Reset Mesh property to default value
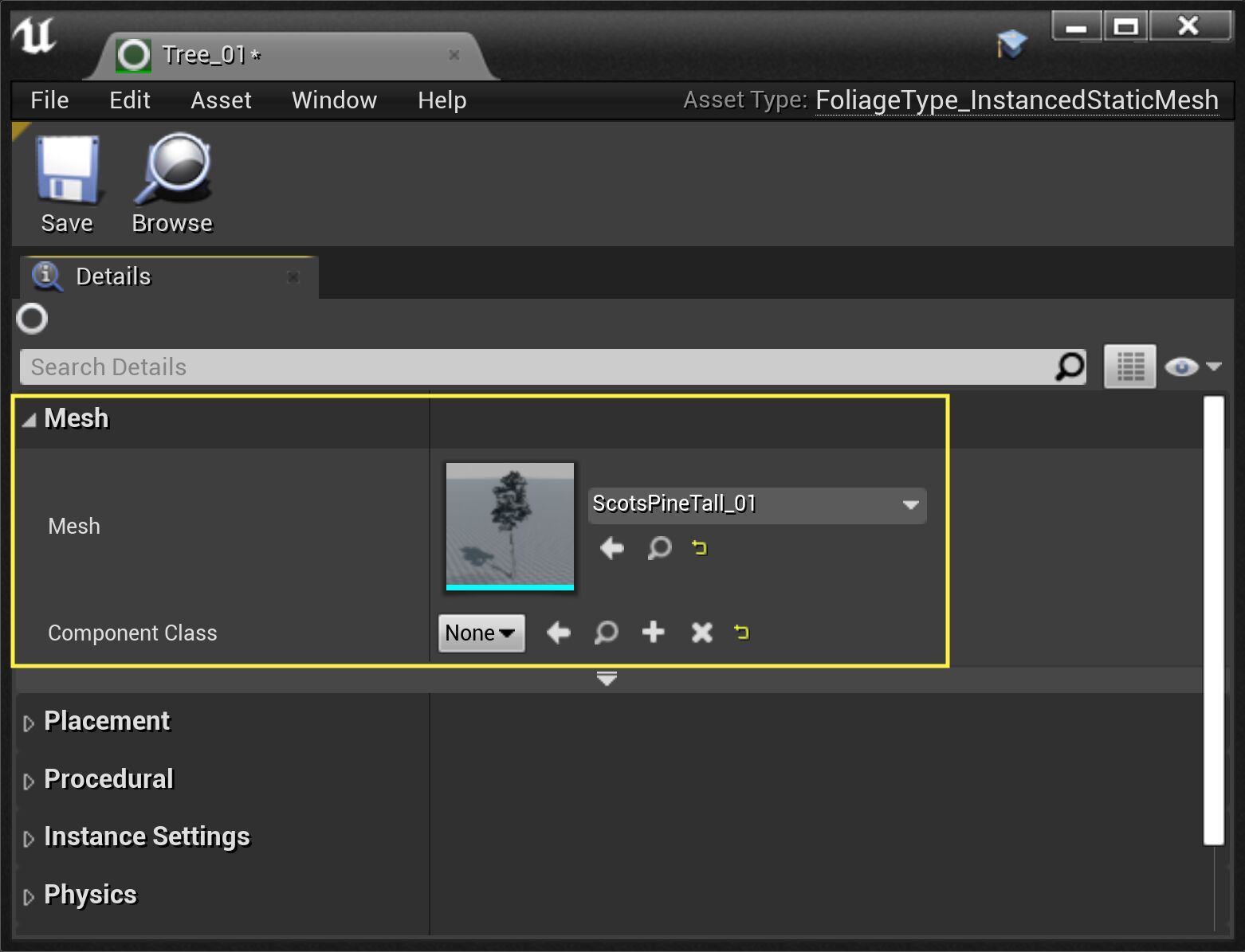The width and height of the screenshot is (1245, 952). 699,548
